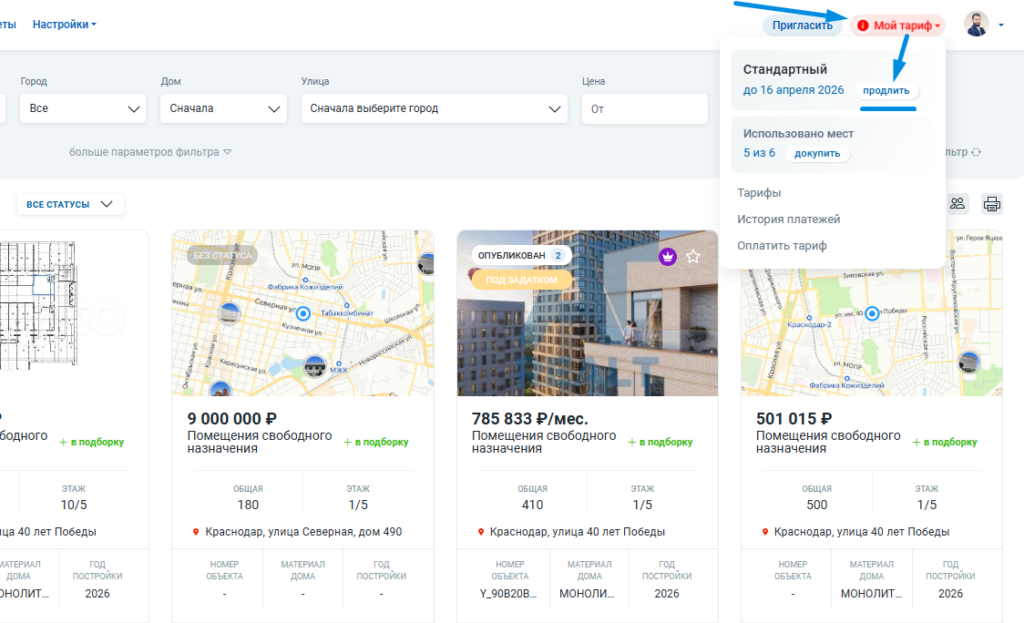Click the price 9 000 000 ₽
1024x623 pixels.
coord(232,419)
